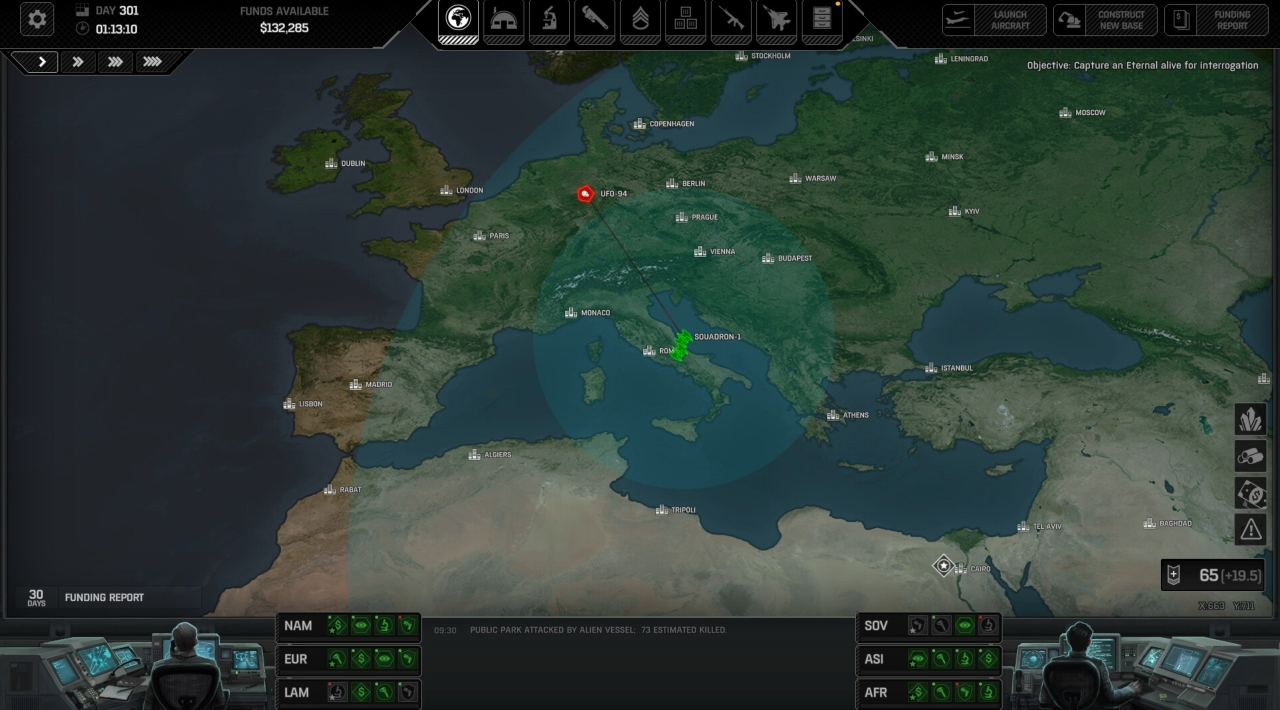Toggle the alloy pipes map overlay
The image size is (1280, 710).
pos(1250,456)
